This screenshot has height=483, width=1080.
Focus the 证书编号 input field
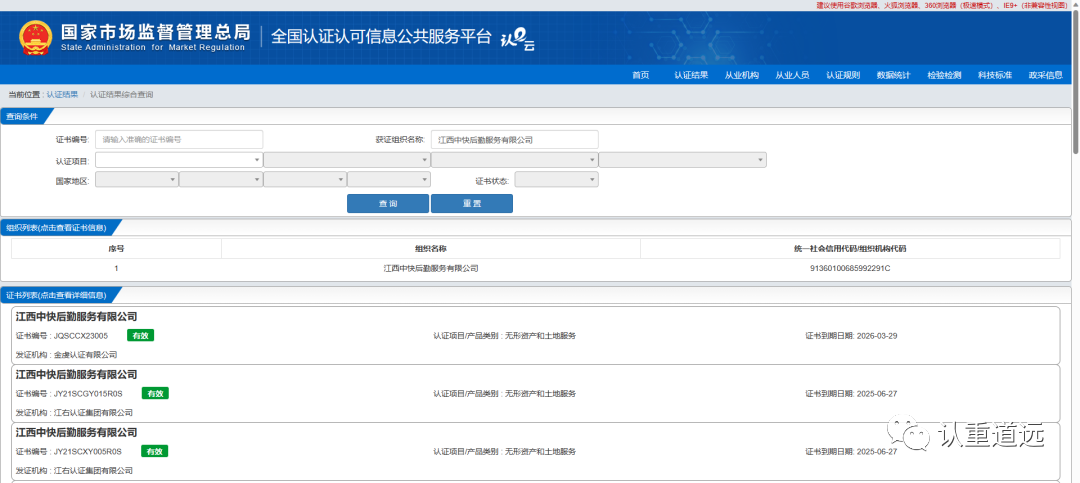point(179,139)
